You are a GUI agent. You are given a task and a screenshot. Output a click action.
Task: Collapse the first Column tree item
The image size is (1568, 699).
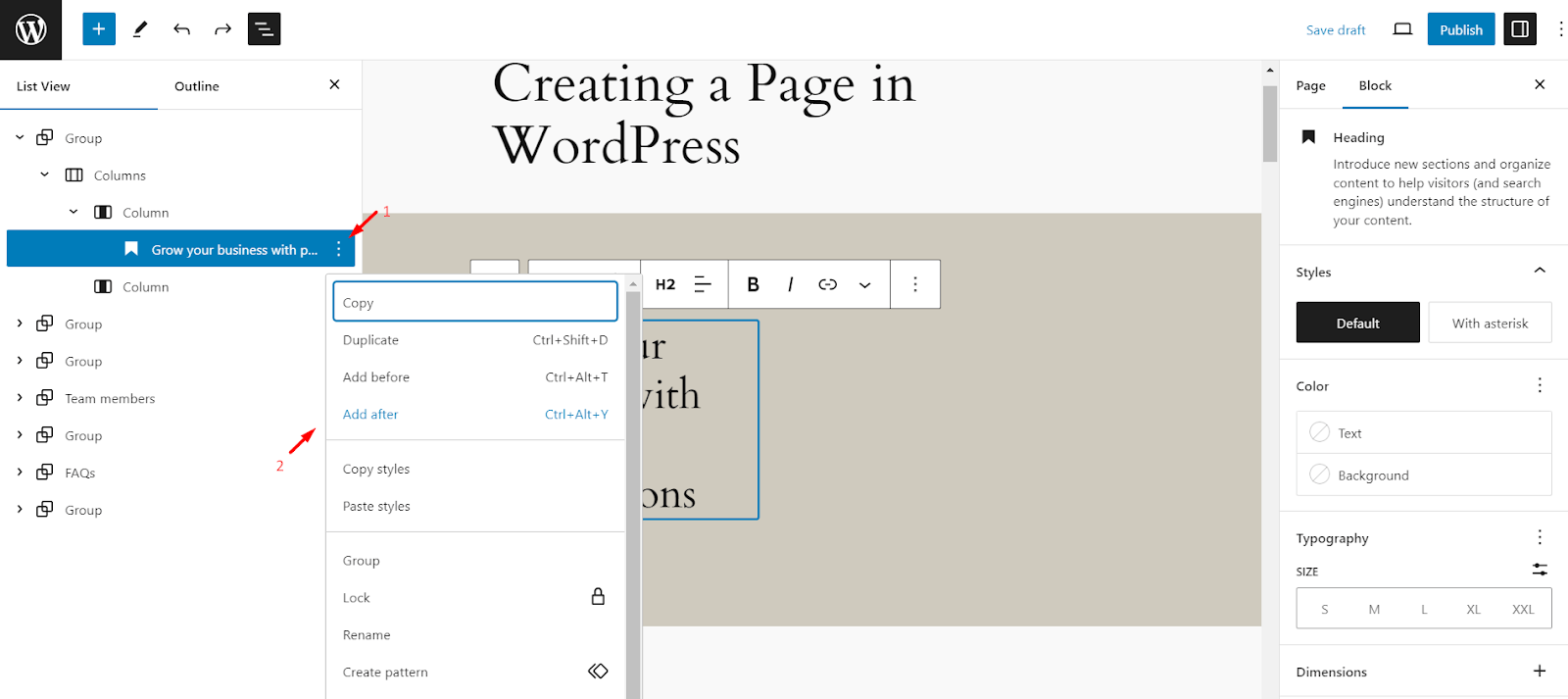pyautogui.click(x=73, y=212)
